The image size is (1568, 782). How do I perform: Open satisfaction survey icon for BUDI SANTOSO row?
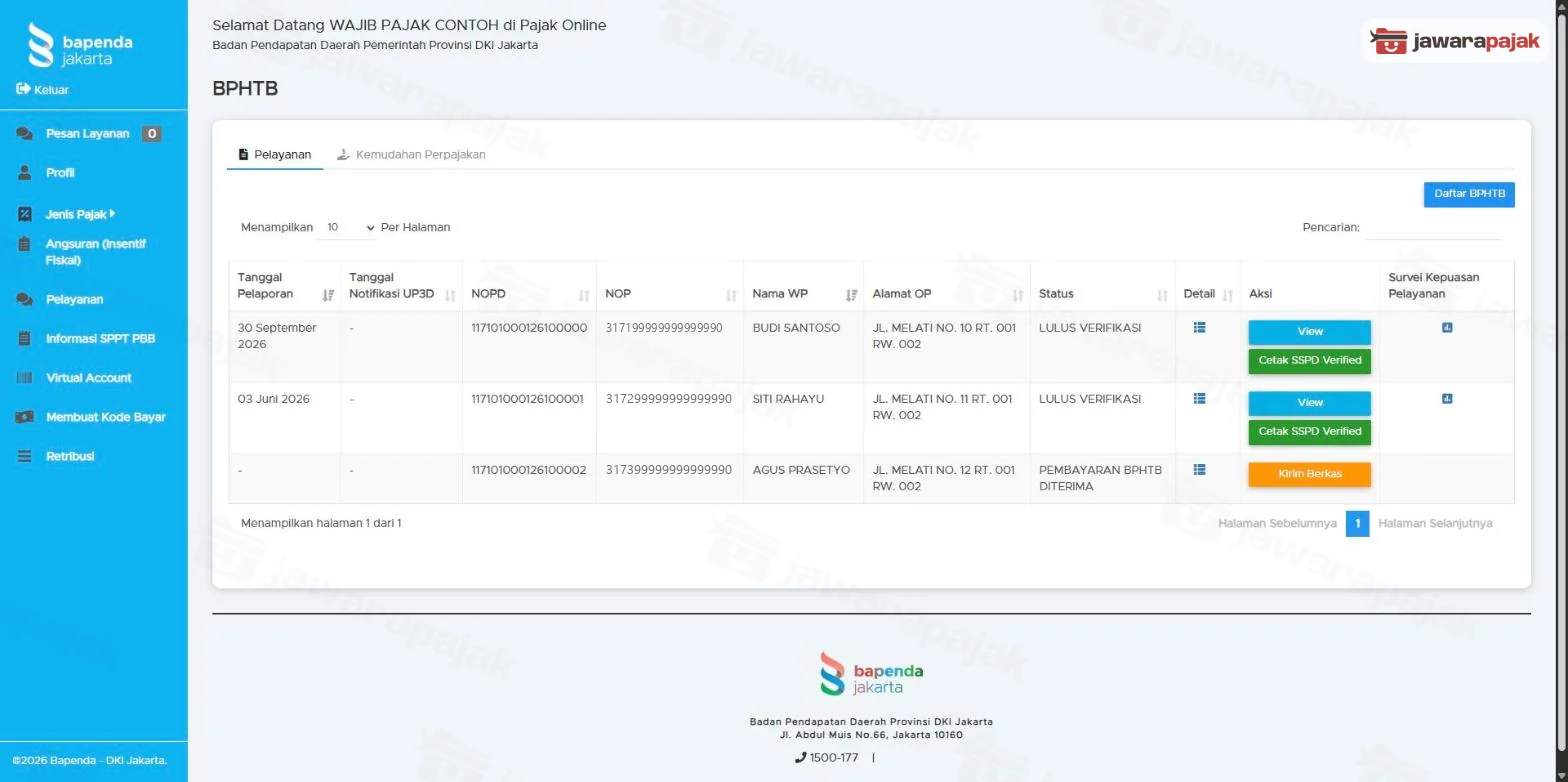[x=1447, y=327]
